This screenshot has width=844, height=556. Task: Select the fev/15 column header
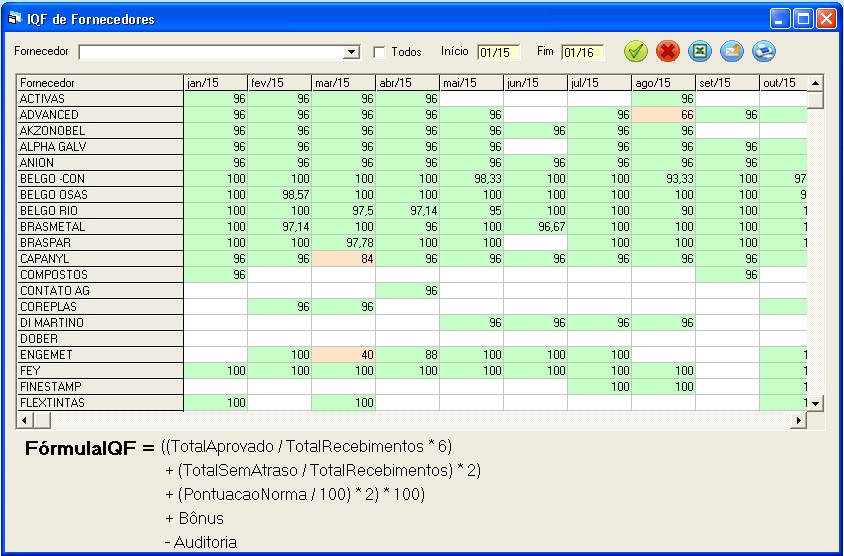279,83
